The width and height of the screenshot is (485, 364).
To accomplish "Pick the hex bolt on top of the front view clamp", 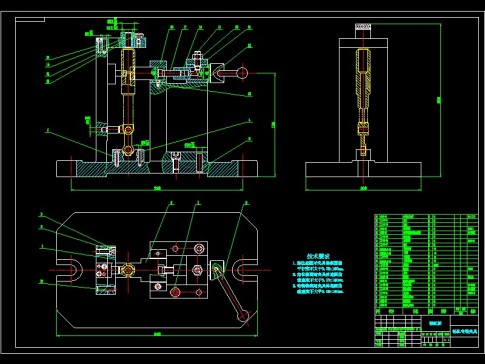I will tap(197, 59).
